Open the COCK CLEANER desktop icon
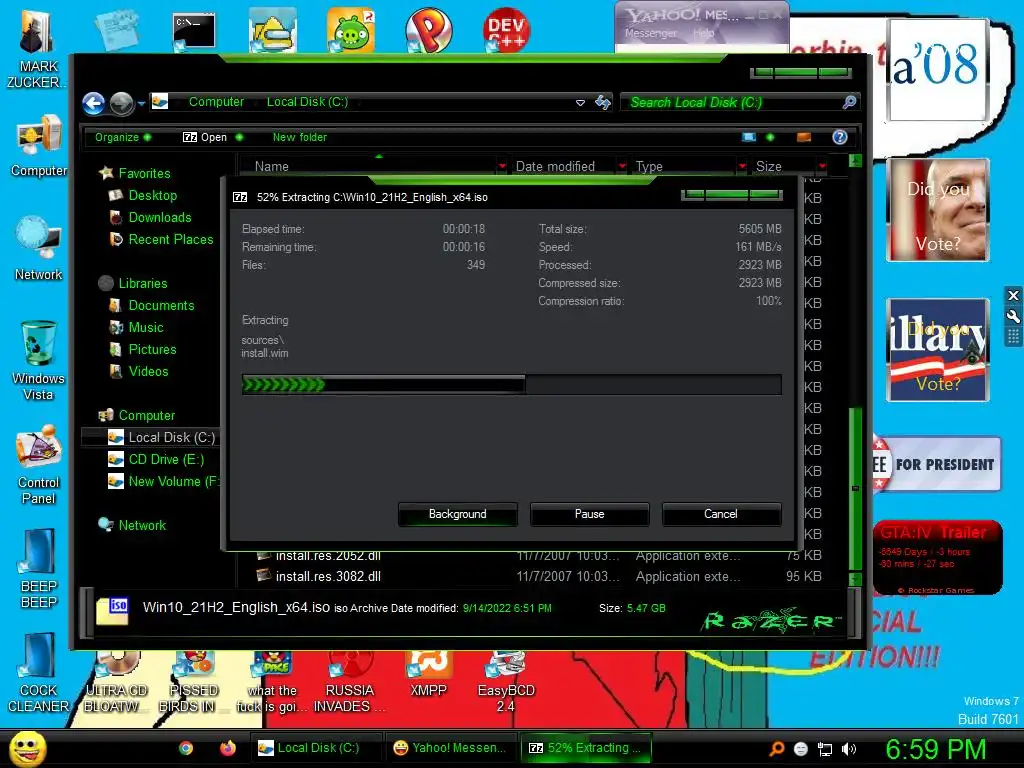Image resolution: width=1024 pixels, height=768 pixels. click(39, 674)
